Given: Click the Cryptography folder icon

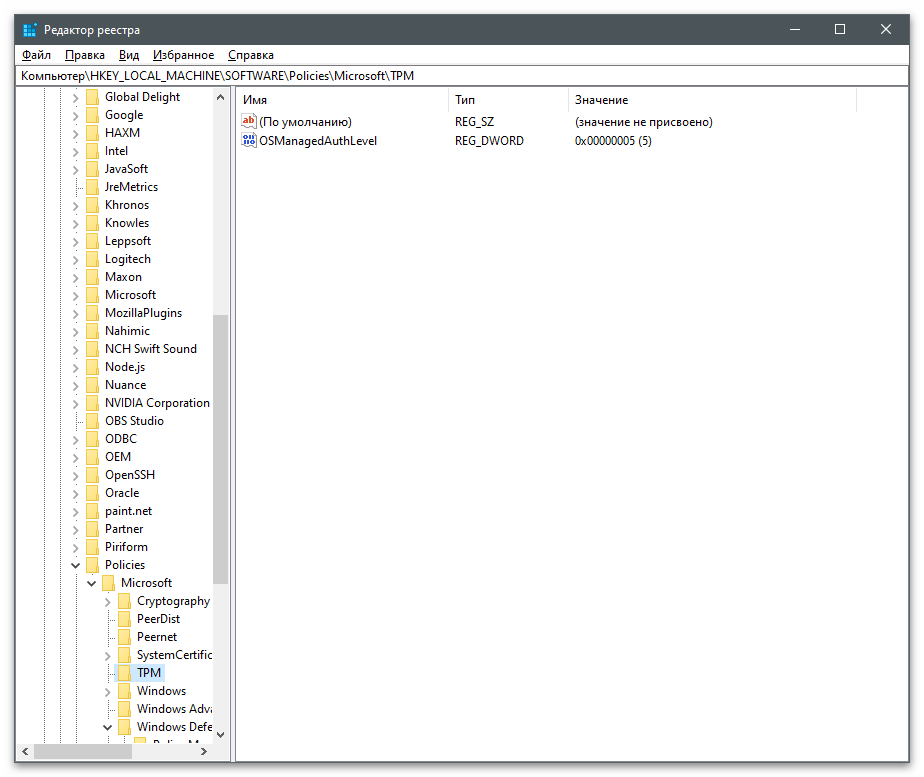Looking at the screenshot, I should point(124,601).
